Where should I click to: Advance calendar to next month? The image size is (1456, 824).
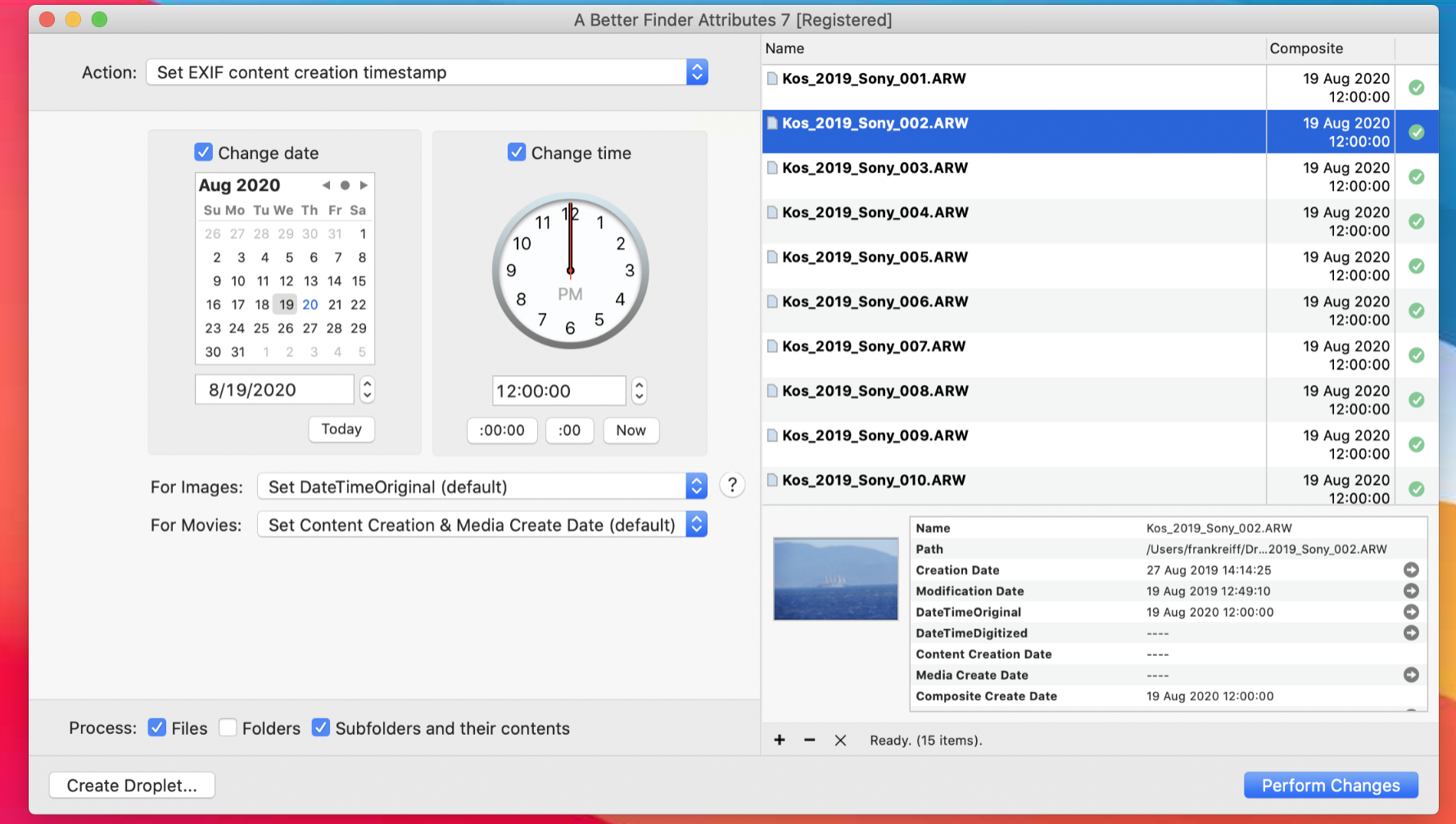tap(364, 186)
